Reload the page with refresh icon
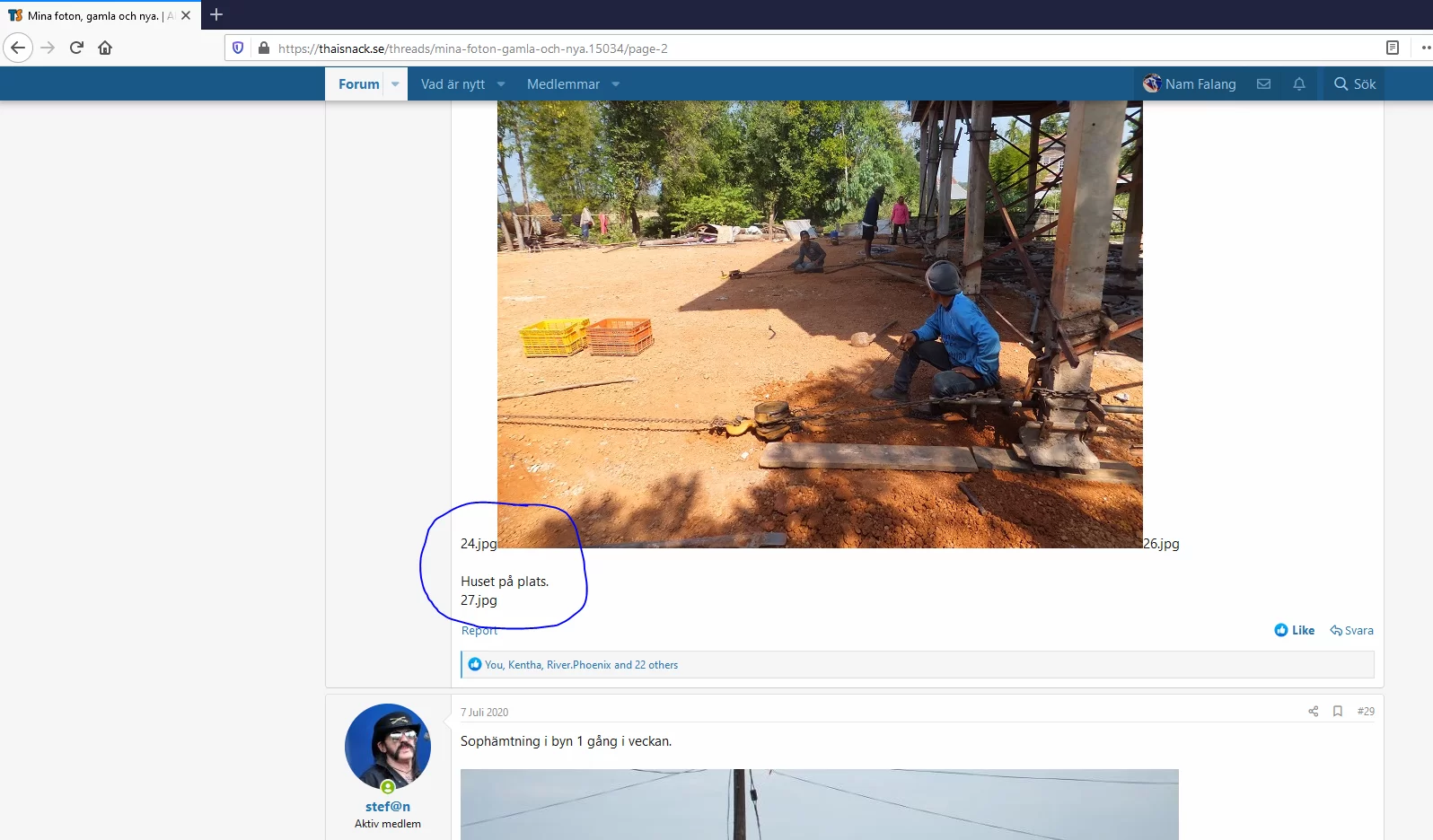 coord(76,48)
